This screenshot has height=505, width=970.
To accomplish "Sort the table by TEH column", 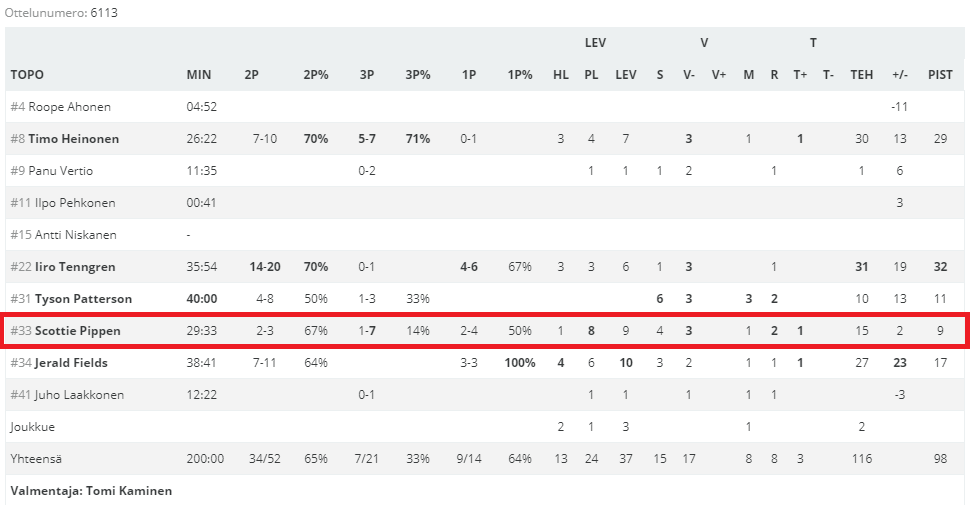I will (861, 75).
